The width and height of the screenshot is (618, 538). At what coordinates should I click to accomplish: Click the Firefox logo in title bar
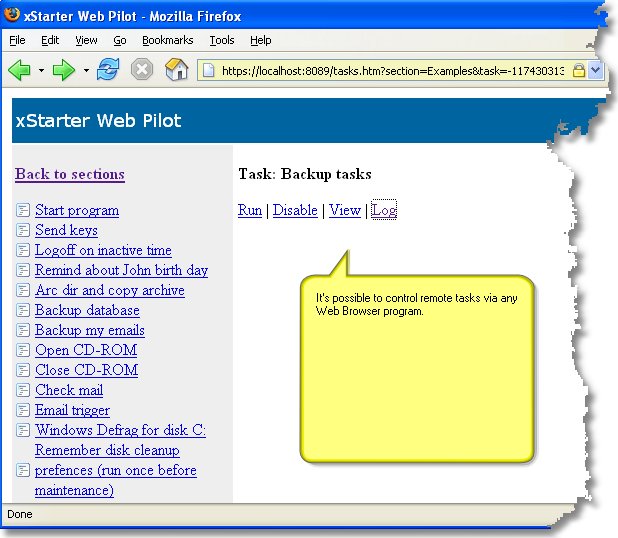[x=12, y=14]
